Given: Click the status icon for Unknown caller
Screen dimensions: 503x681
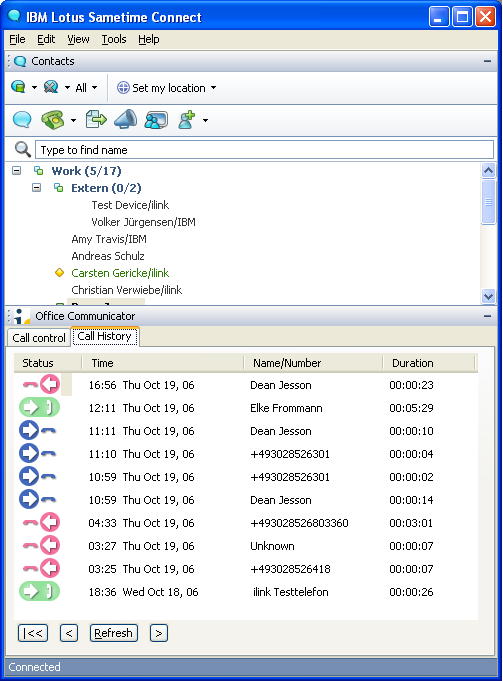Looking at the screenshot, I should [41, 545].
